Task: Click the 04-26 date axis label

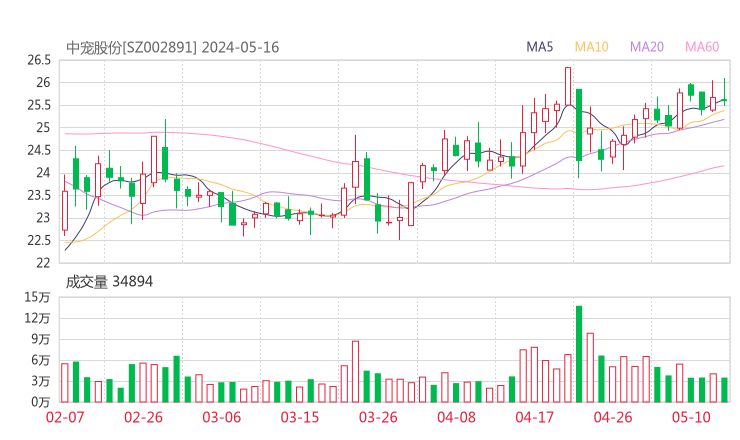Action: click(x=613, y=417)
